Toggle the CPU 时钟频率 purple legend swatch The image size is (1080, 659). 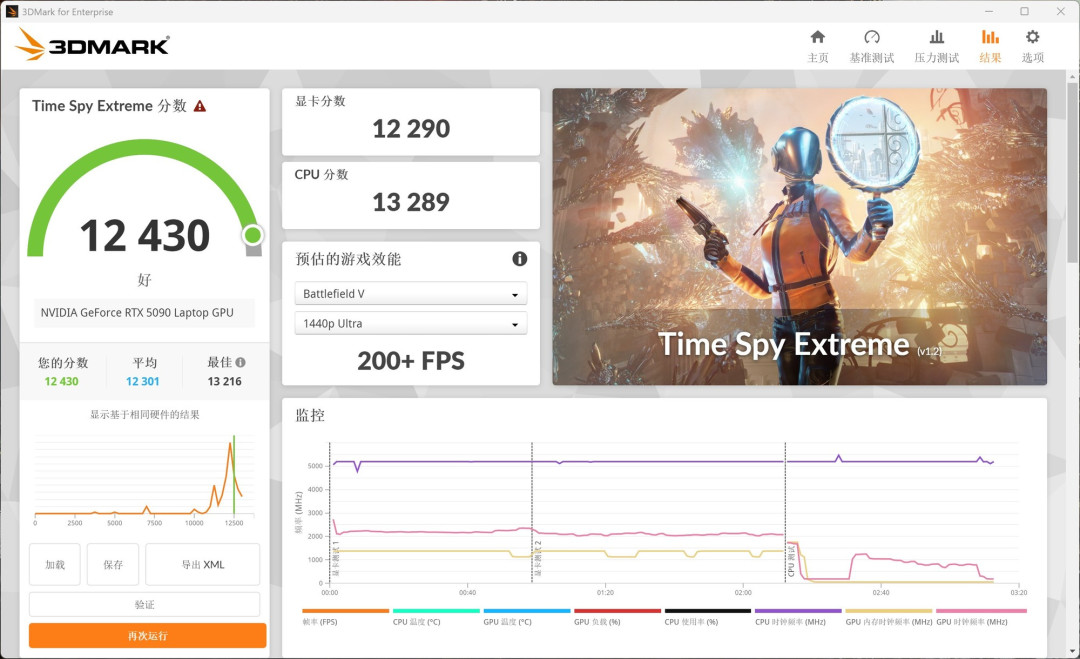(798, 611)
